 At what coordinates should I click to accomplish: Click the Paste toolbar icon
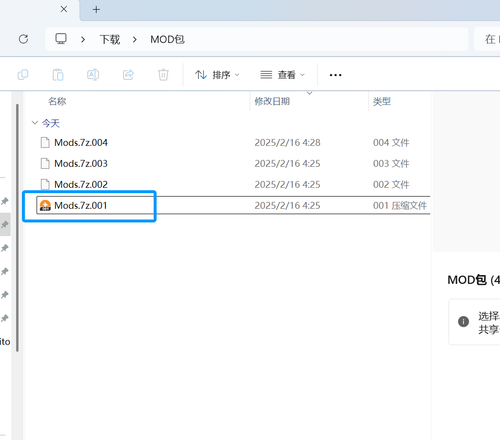(x=58, y=75)
